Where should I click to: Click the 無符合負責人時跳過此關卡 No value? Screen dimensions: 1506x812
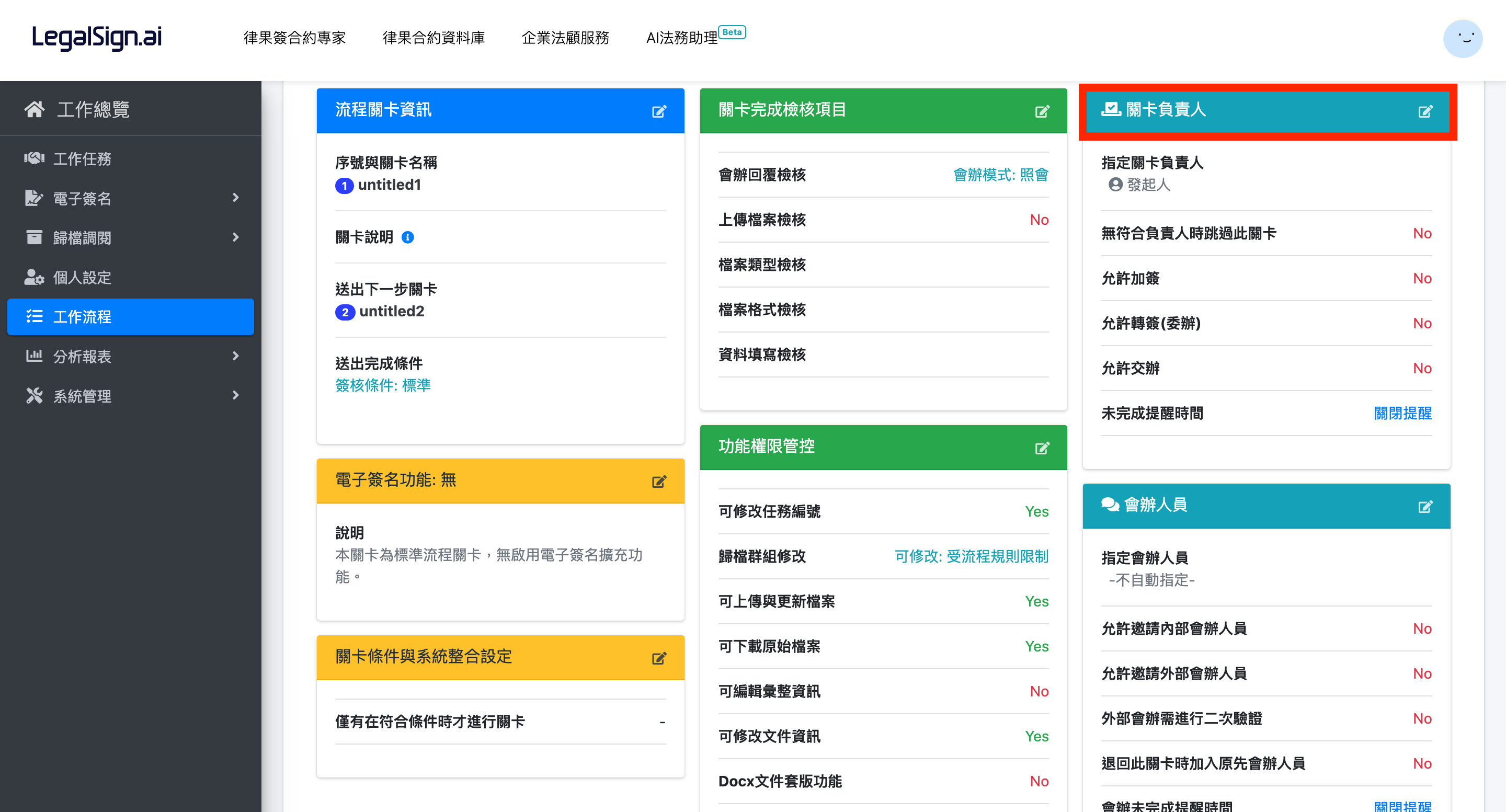coord(1422,234)
